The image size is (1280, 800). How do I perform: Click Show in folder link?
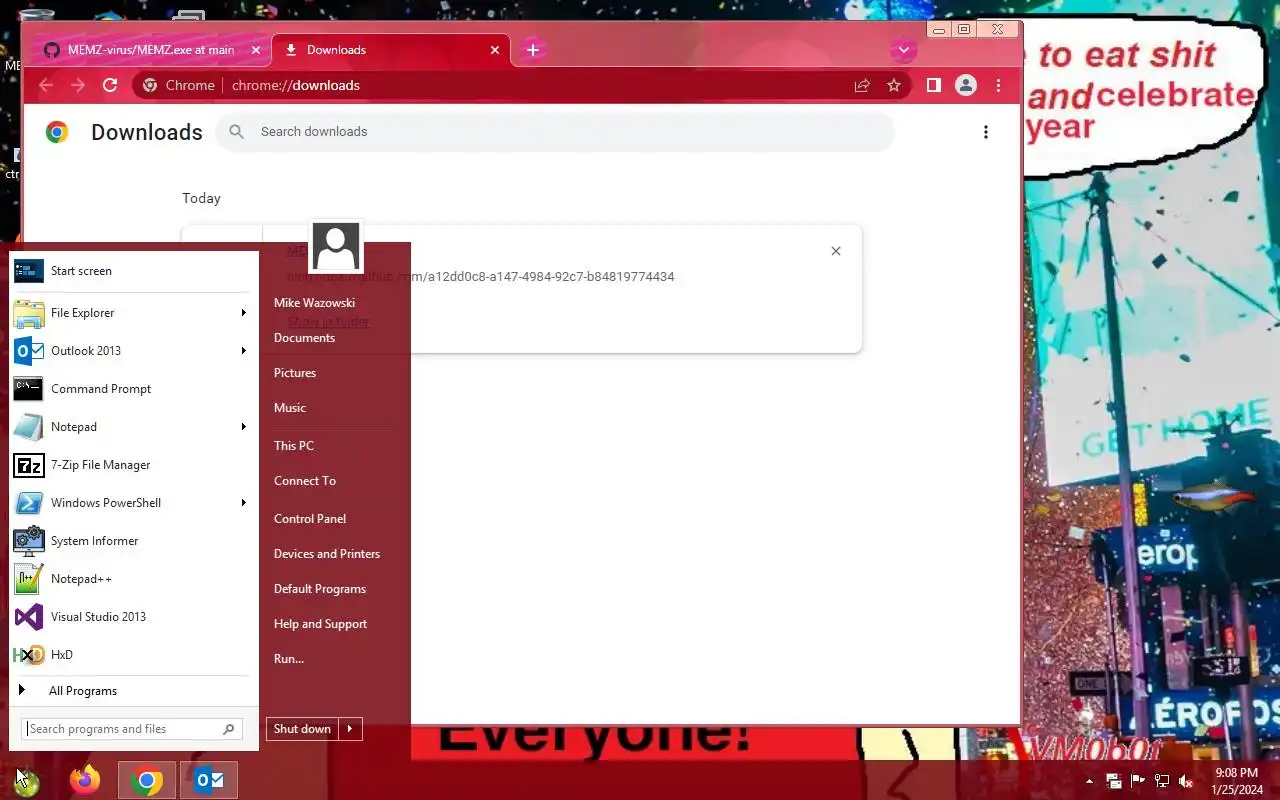[x=328, y=322]
